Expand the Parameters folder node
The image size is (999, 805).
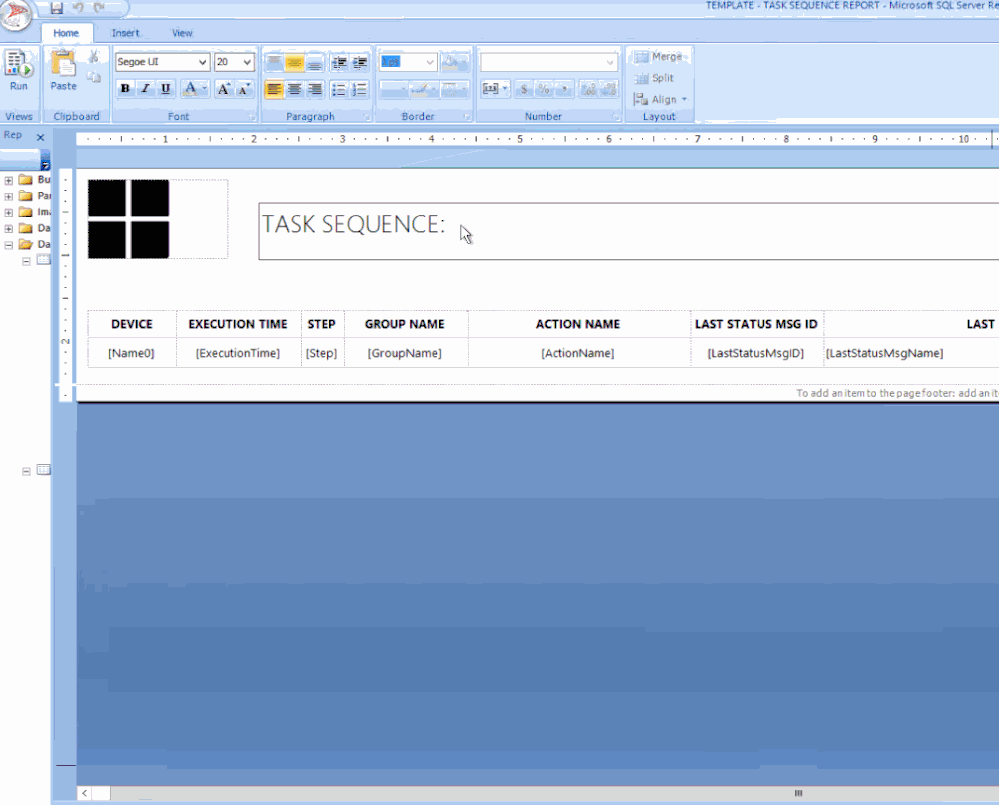(9, 196)
